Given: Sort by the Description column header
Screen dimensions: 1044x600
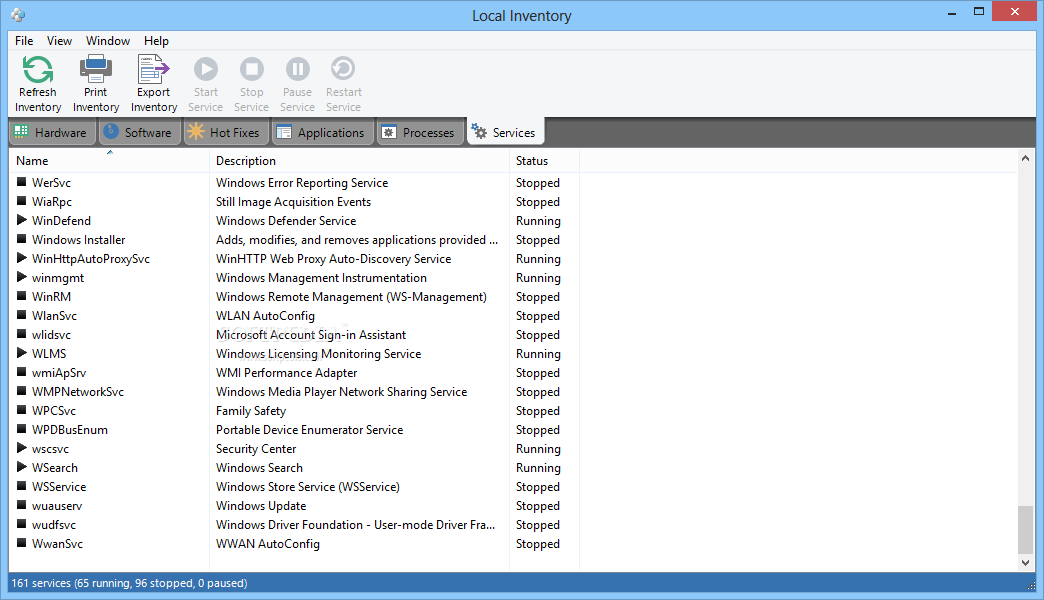Looking at the screenshot, I should point(360,160).
